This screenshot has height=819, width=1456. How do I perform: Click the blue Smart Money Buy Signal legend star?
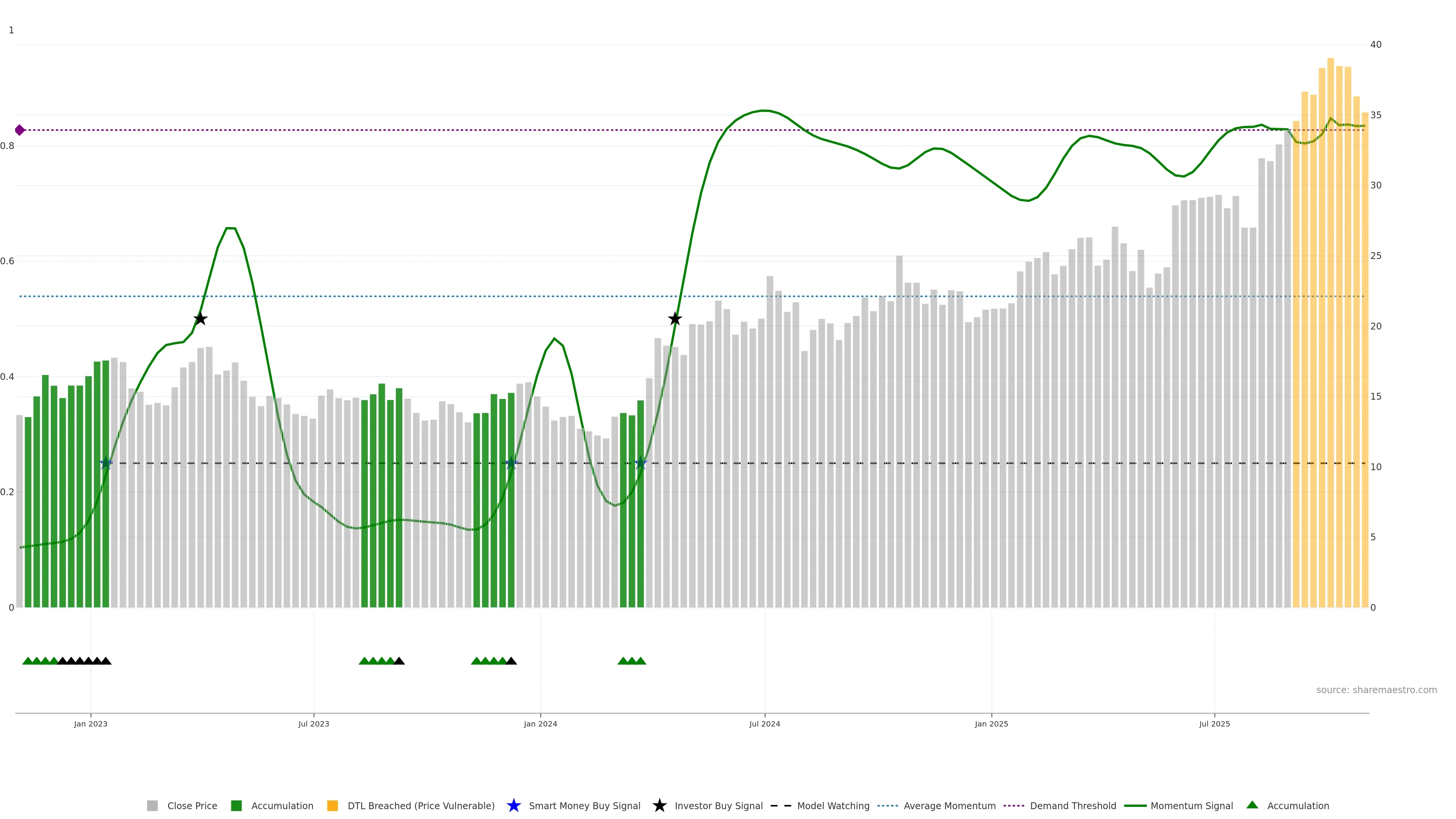513,805
